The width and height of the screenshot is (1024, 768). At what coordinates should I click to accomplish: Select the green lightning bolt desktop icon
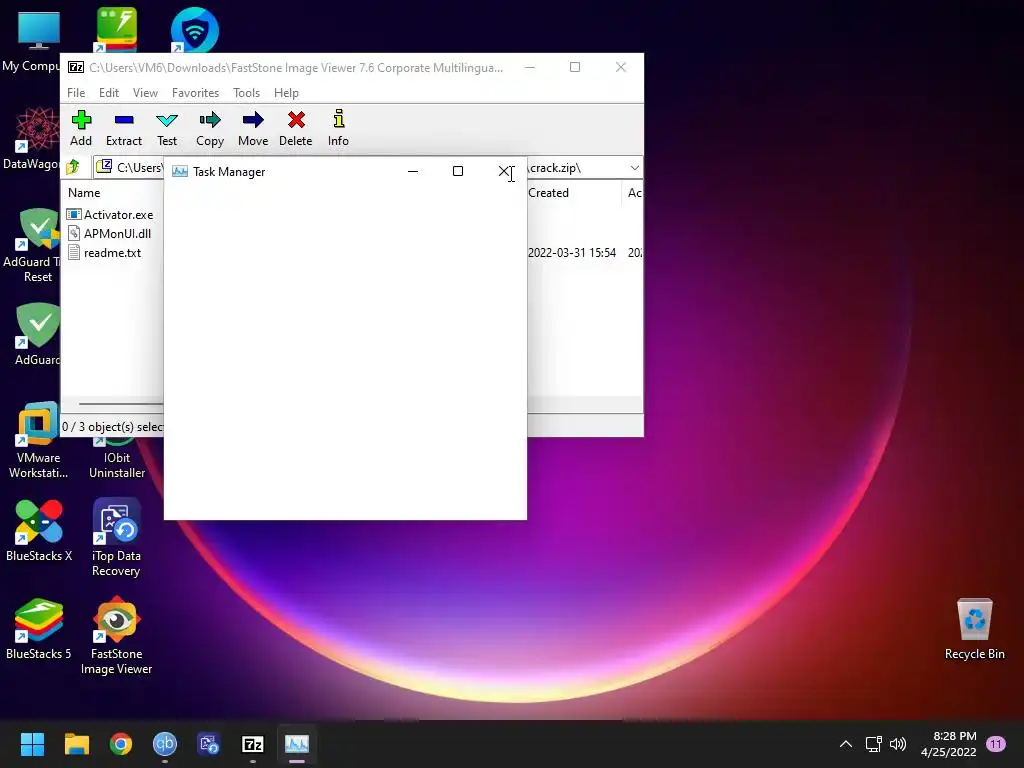coord(116,29)
